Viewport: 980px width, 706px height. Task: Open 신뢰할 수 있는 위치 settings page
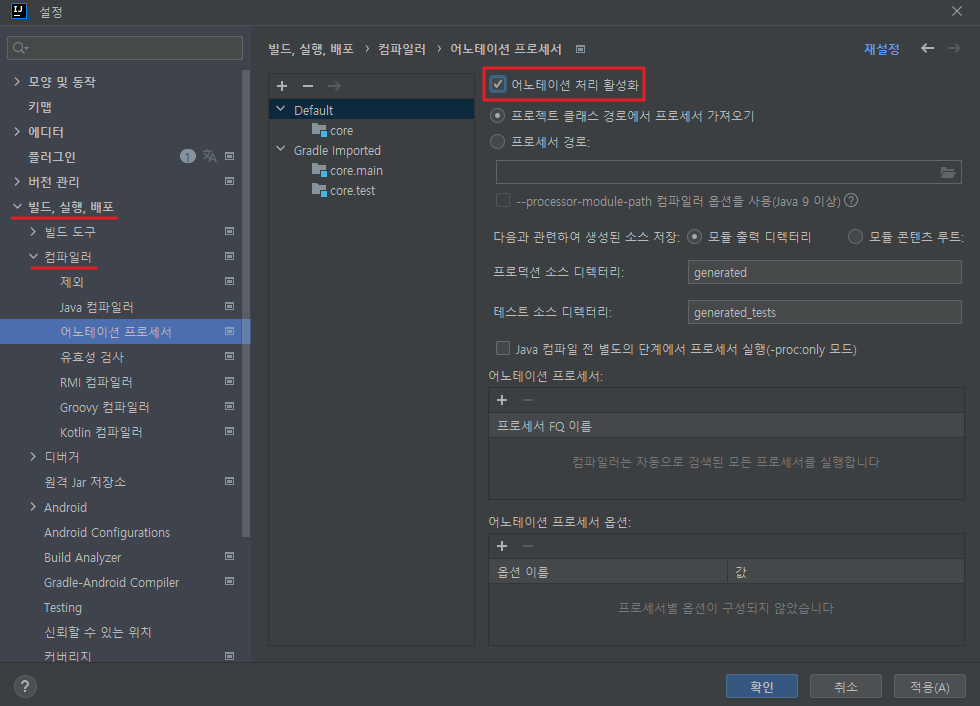tap(98, 632)
